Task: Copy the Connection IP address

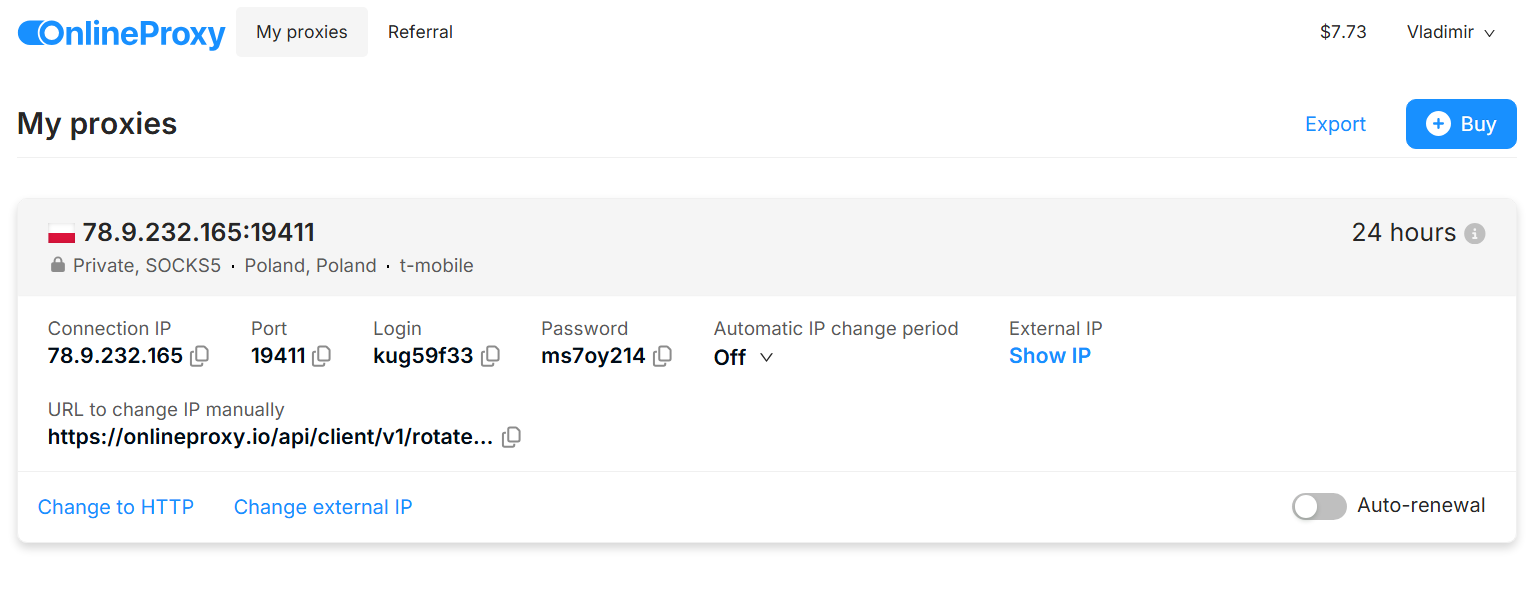Action: [200, 356]
